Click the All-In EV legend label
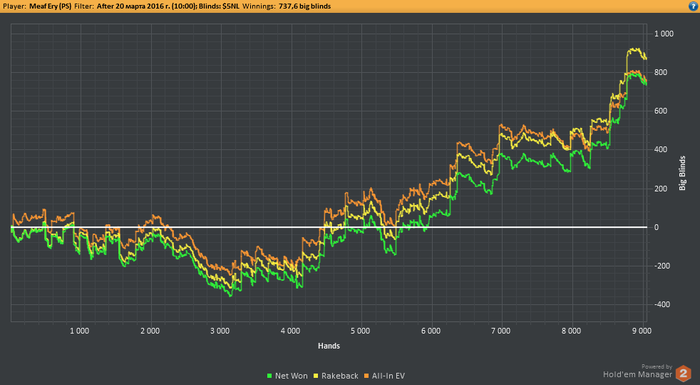700x385 pixels. 388,376
